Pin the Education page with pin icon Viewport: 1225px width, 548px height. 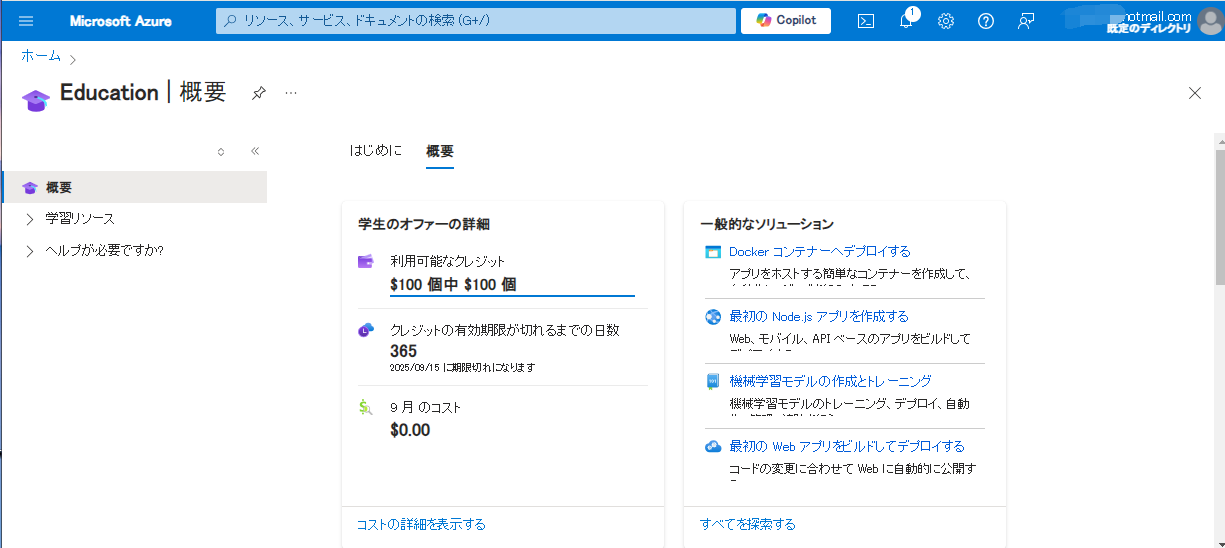tap(258, 93)
